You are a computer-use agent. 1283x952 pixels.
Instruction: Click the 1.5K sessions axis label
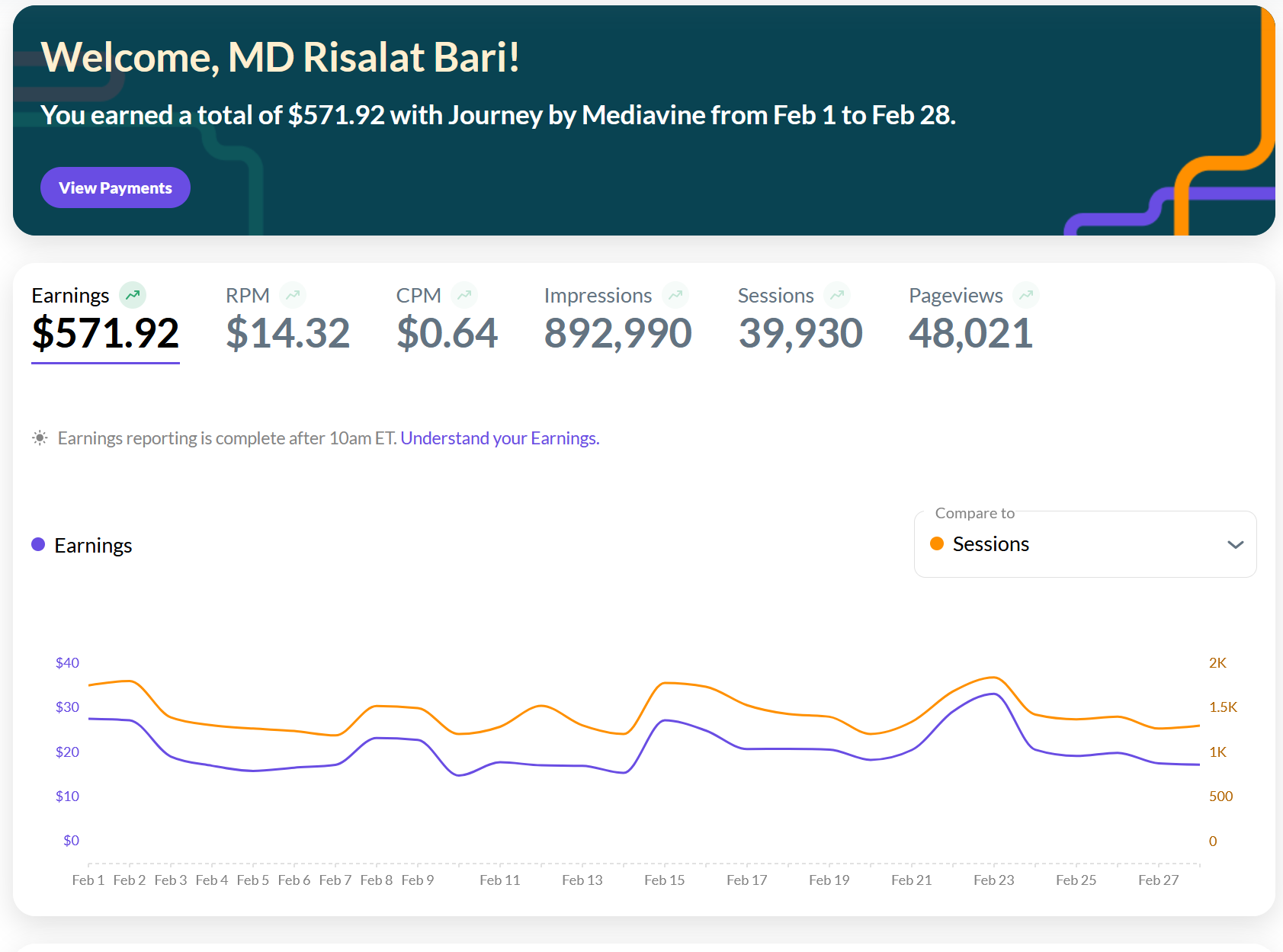[1223, 707]
